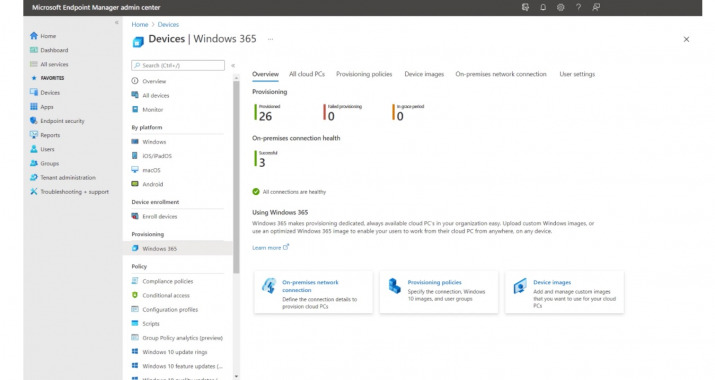Open settings gear in header

click(560, 7)
